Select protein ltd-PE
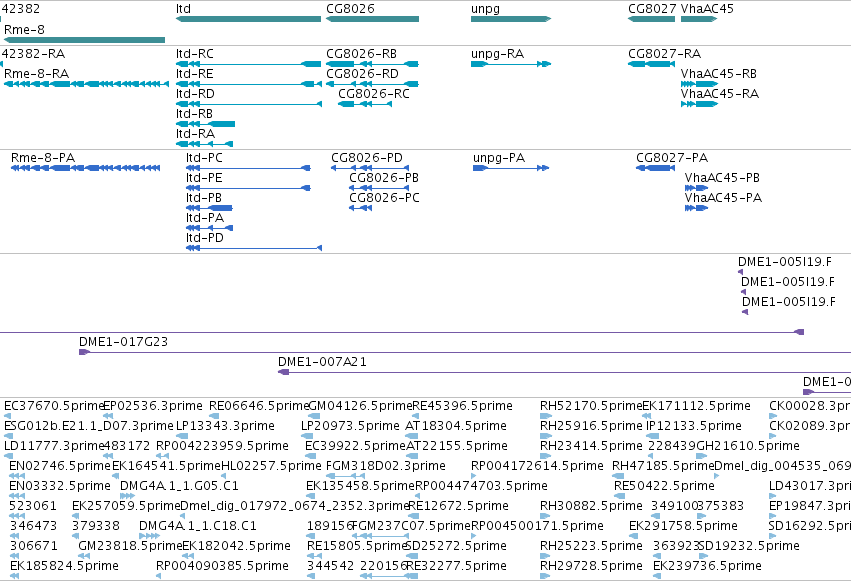 click(248, 188)
